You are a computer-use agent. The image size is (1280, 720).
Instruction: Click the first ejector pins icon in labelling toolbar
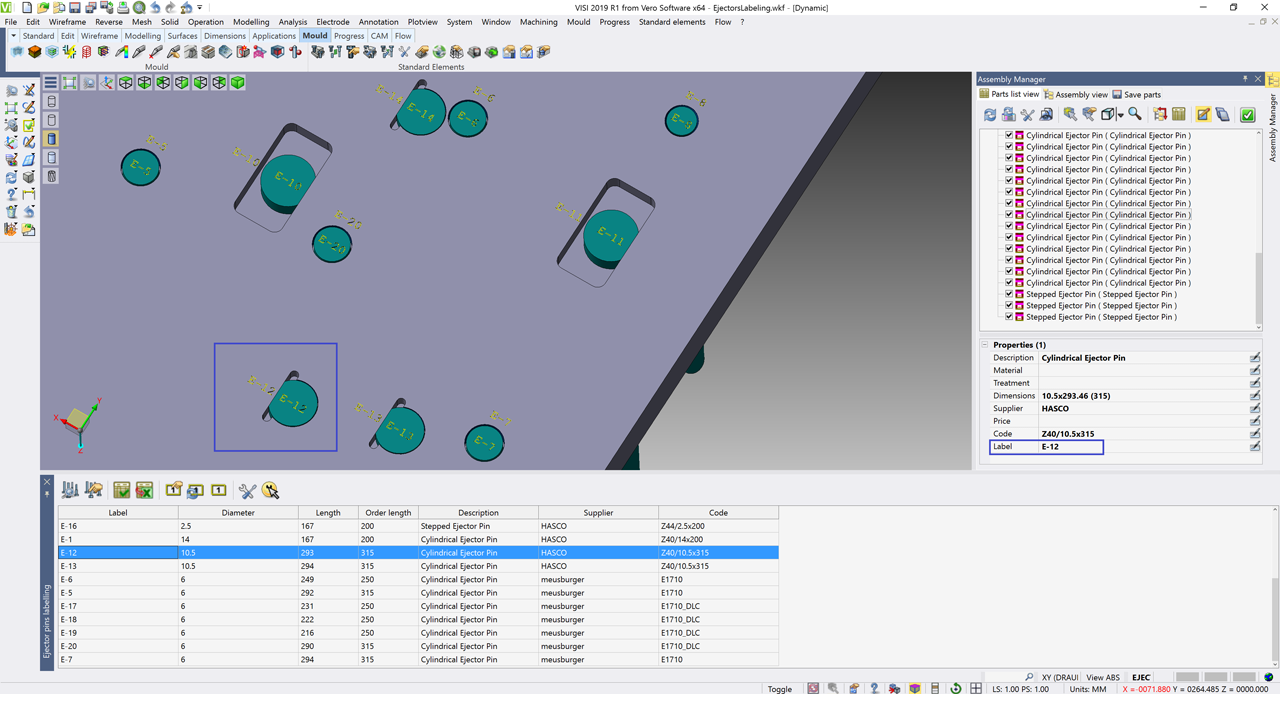click(x=70, y=490)
